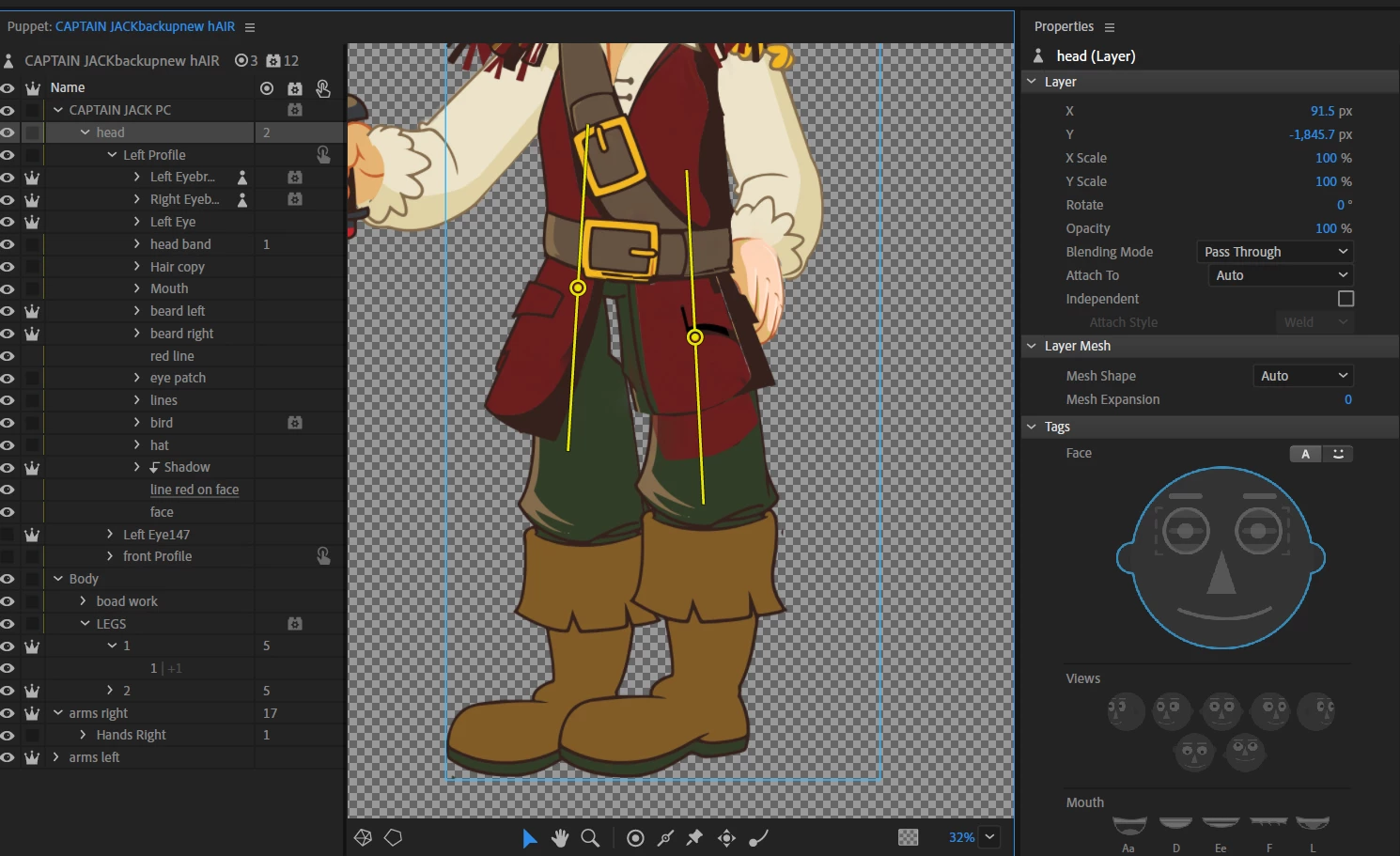This screenshot has height=856, width=1400.
Task: Collapse the Tags section
Action: click(x=1032, y=427)
